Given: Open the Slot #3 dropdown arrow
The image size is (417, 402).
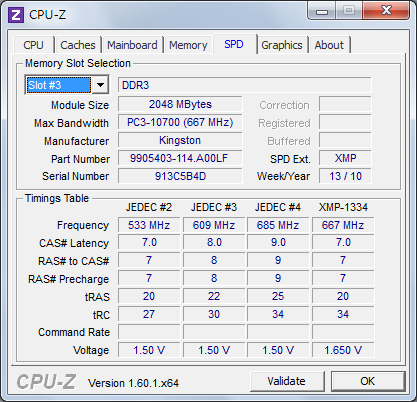Looking at the screenshot, I should (100, 85).
